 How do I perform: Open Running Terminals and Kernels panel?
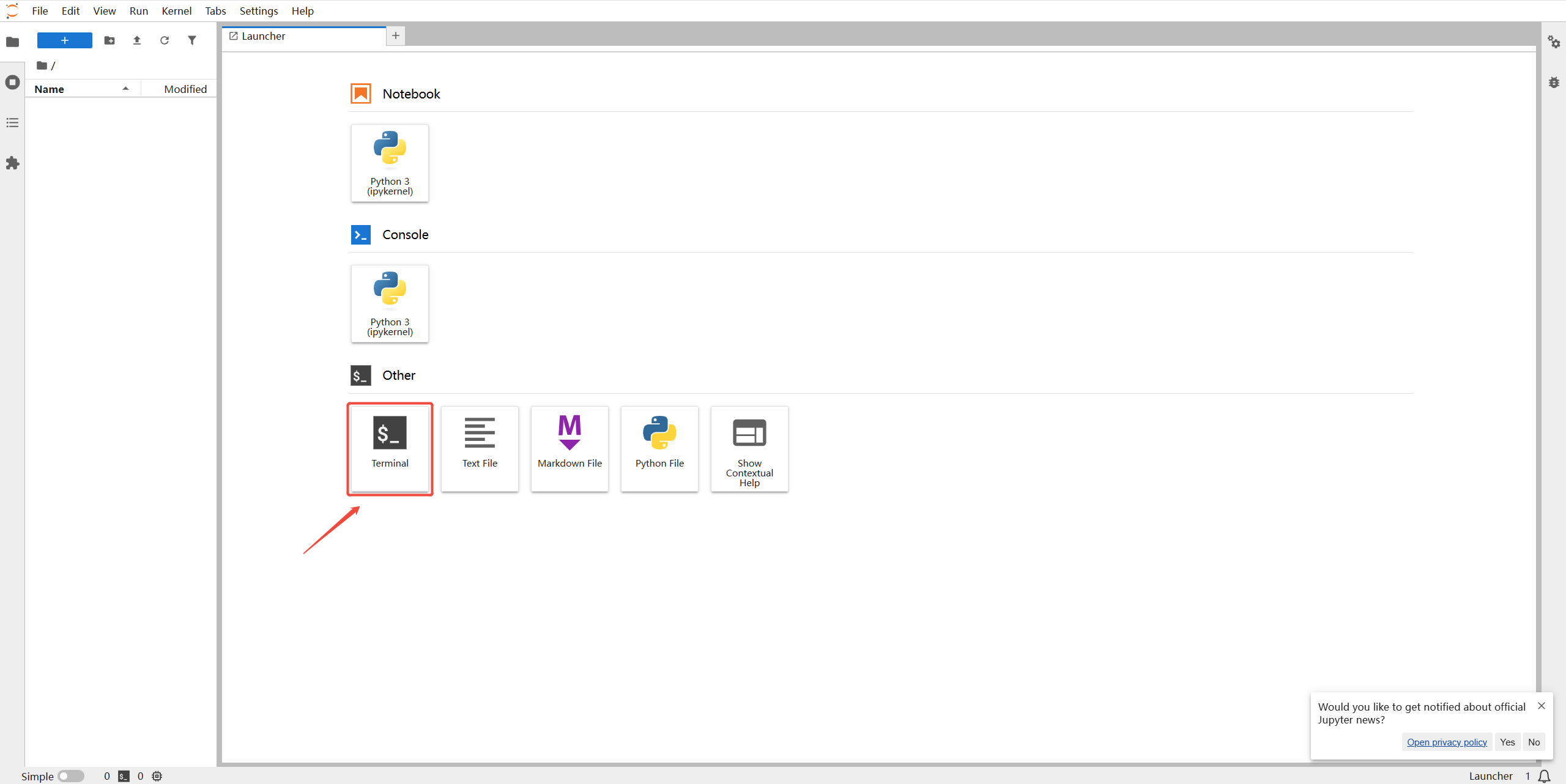12,82
